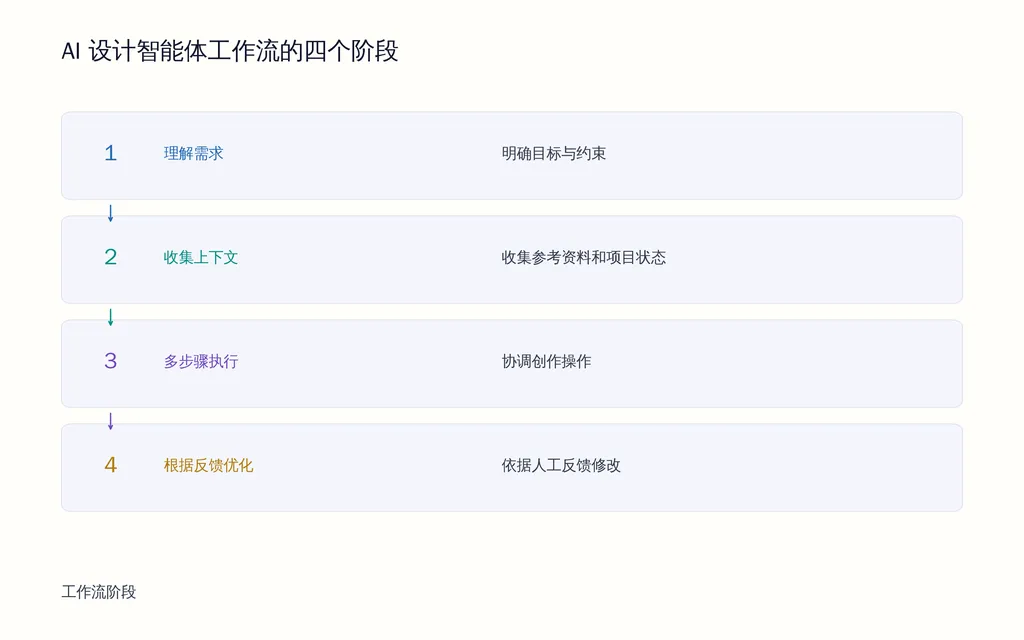Image resolution: width=1024 pixels, height=640 pixels.
Task: Click the description '依据人工反馈修改'
Action: [x=561, y=465]
